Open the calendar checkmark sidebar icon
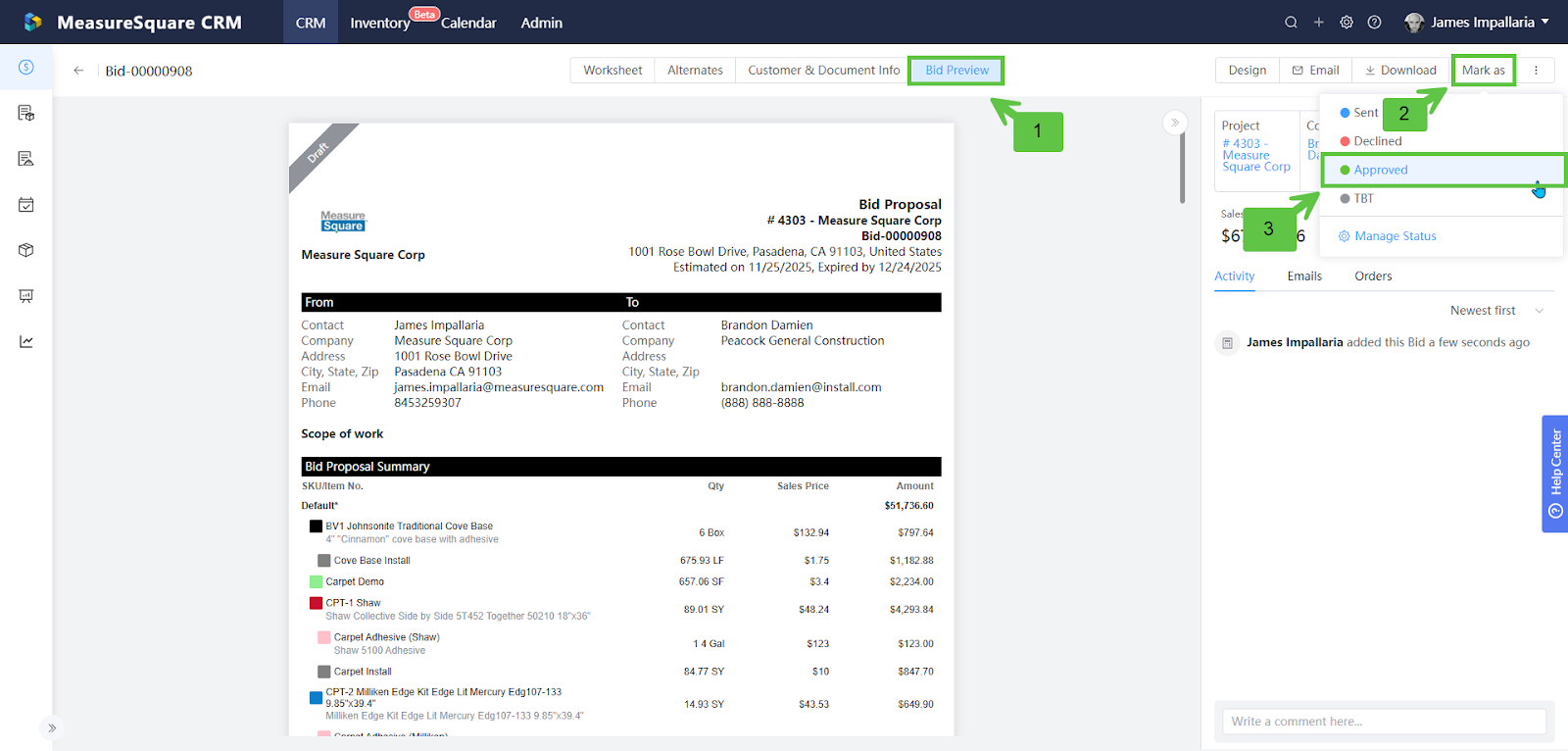 26,204
